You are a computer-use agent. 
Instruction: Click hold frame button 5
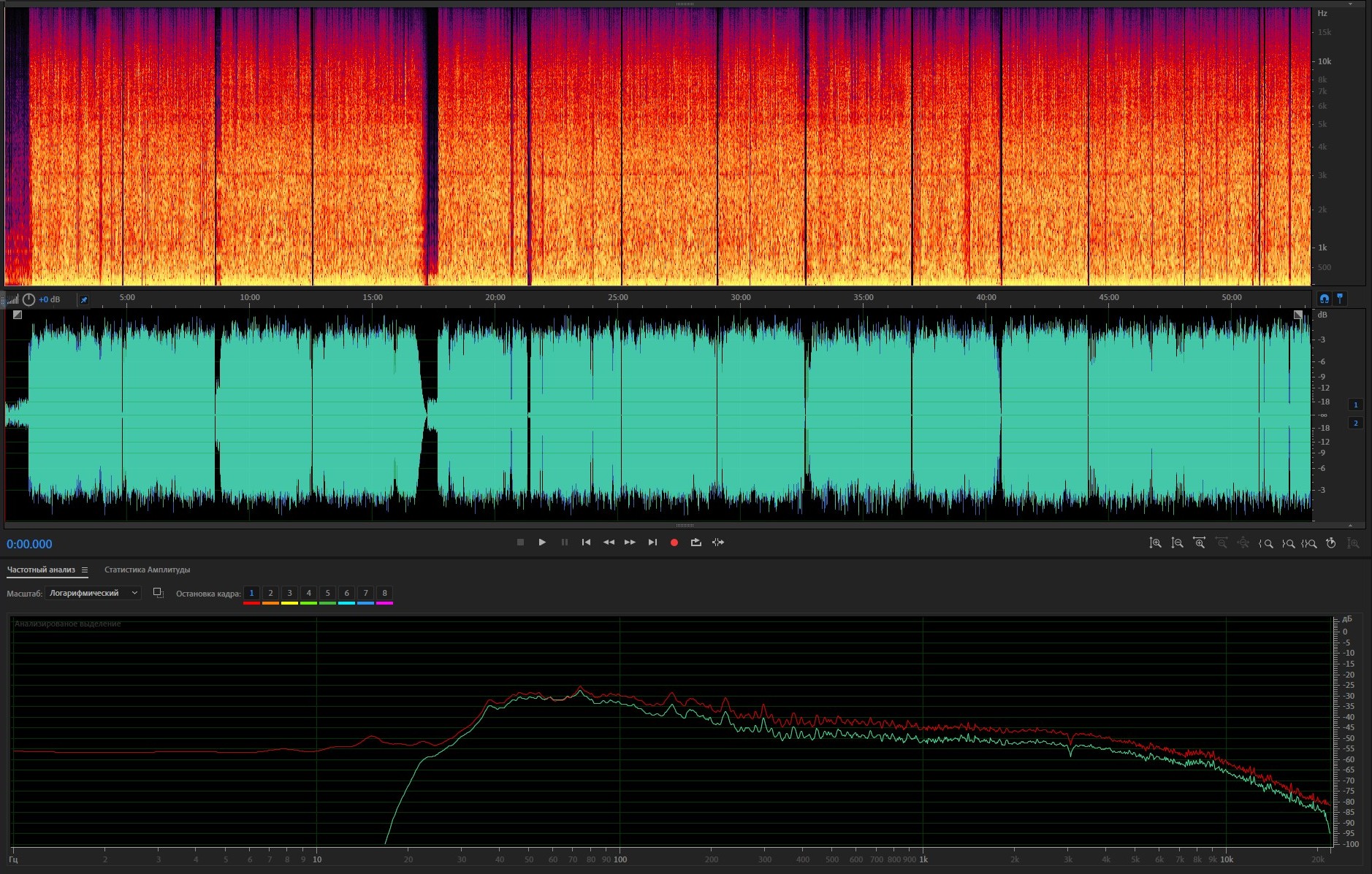click(x=327, y=593)
